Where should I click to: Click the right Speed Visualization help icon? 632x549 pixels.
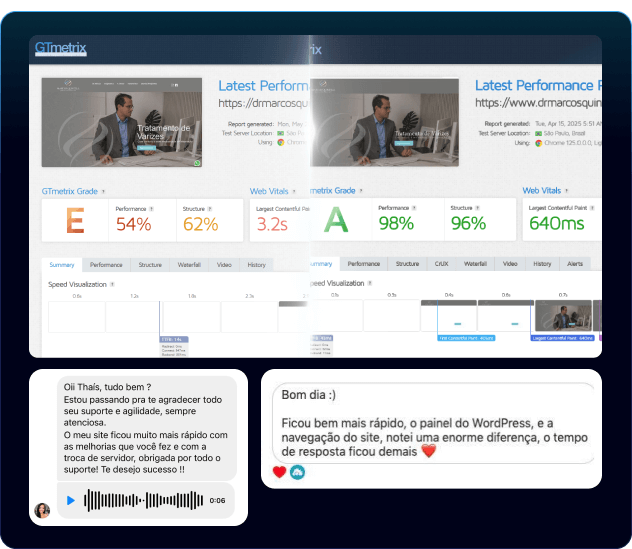[x=370, y=283]
